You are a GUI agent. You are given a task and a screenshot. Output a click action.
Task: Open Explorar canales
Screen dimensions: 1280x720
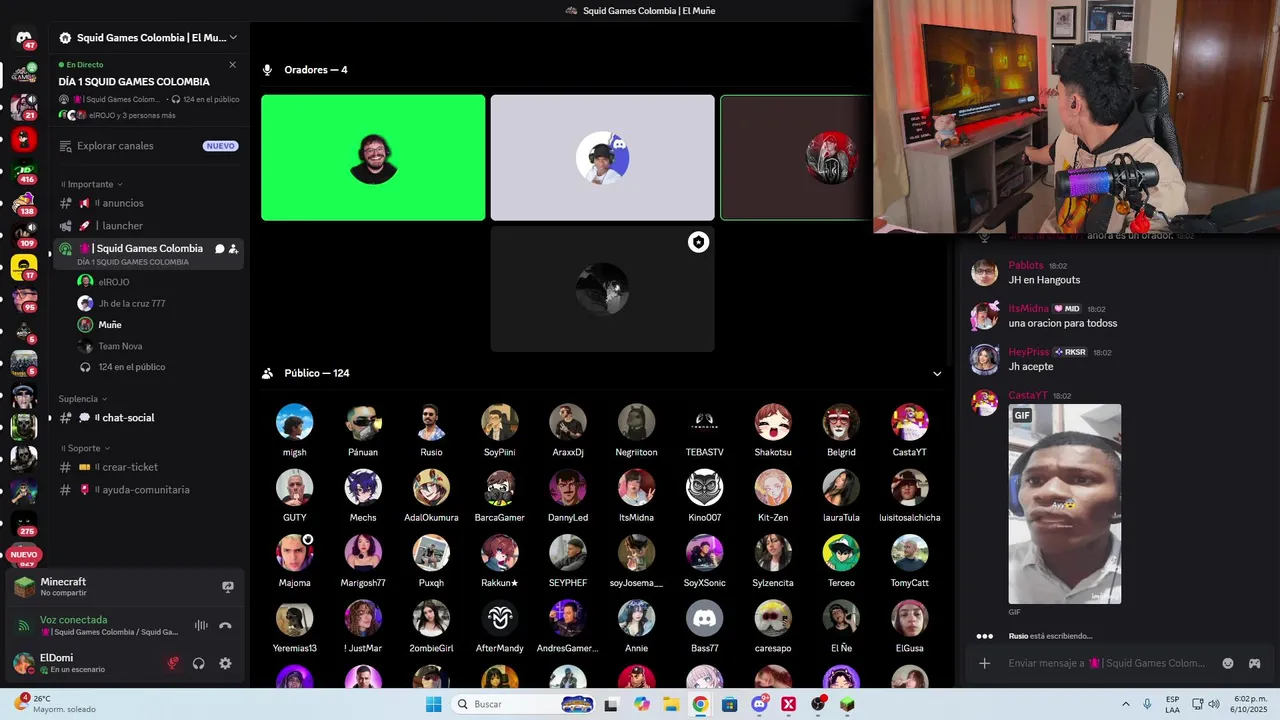pos(149,146)
